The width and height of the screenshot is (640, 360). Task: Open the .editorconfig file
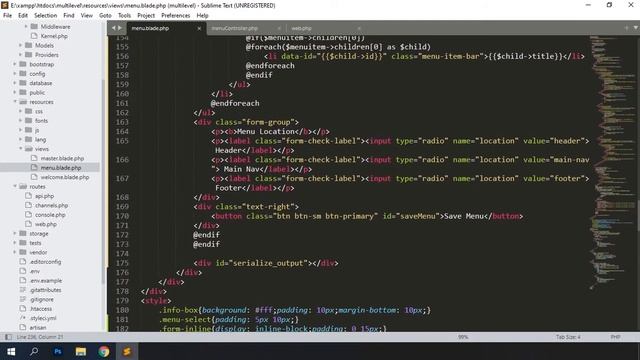45,262
